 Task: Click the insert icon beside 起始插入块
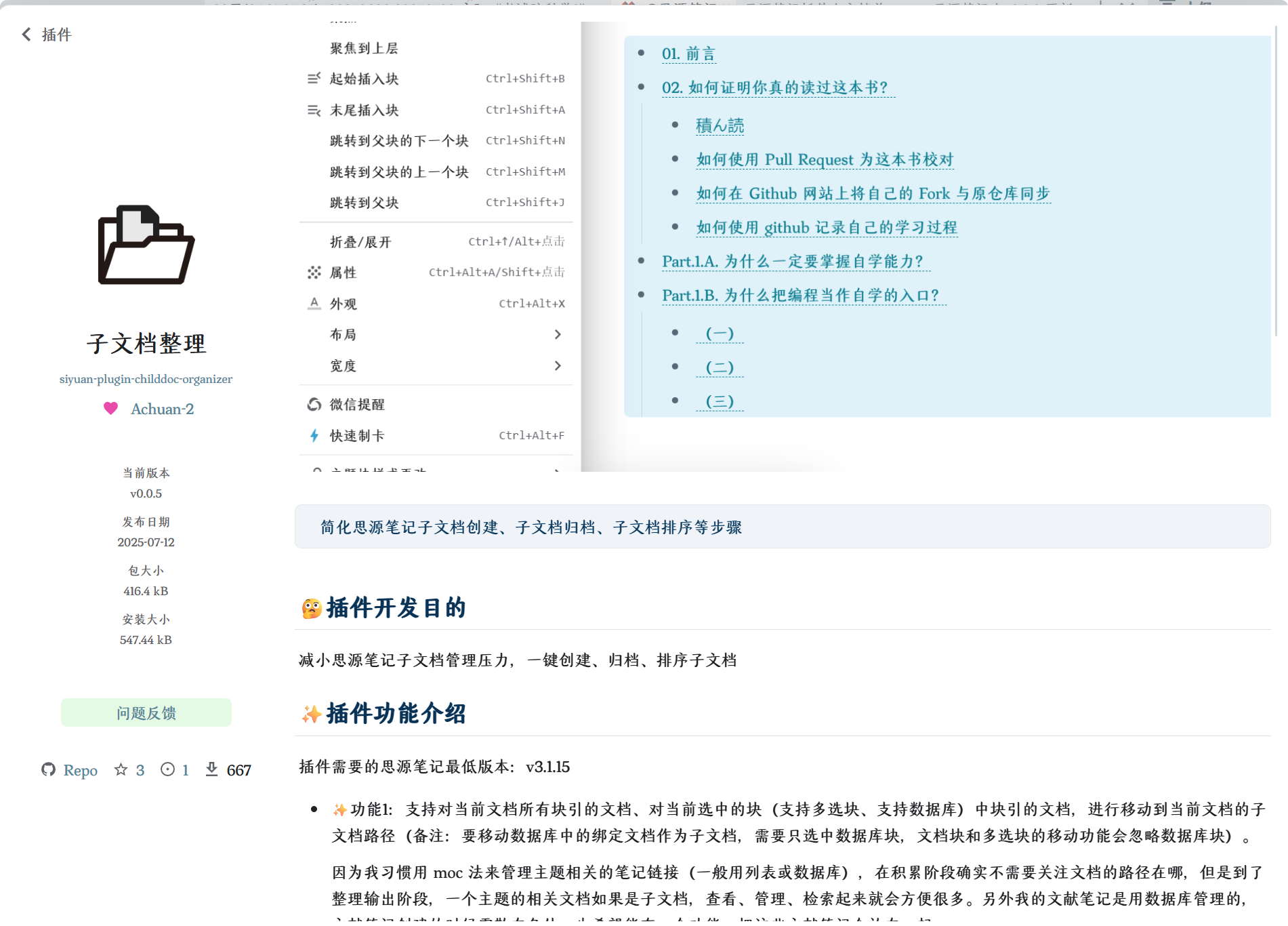pos(313,79)
